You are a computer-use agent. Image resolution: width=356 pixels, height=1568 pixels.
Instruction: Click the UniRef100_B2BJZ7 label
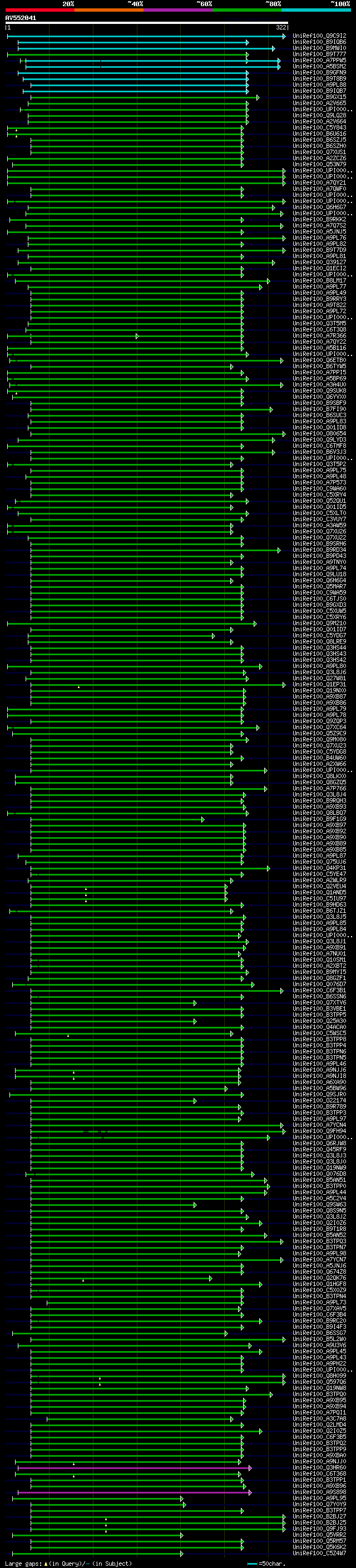pyautogui.click(x=319, y=1516)
